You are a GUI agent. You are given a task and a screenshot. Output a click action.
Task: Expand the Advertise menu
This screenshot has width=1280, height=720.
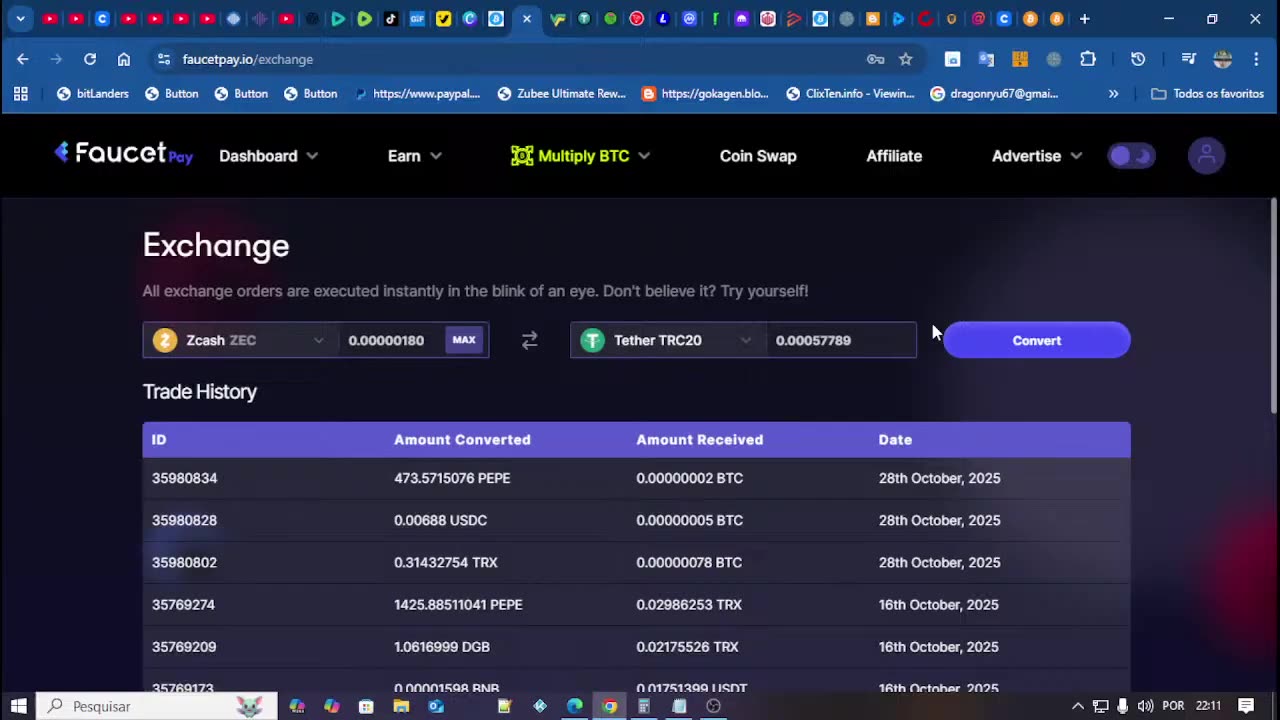point(1037,156)
